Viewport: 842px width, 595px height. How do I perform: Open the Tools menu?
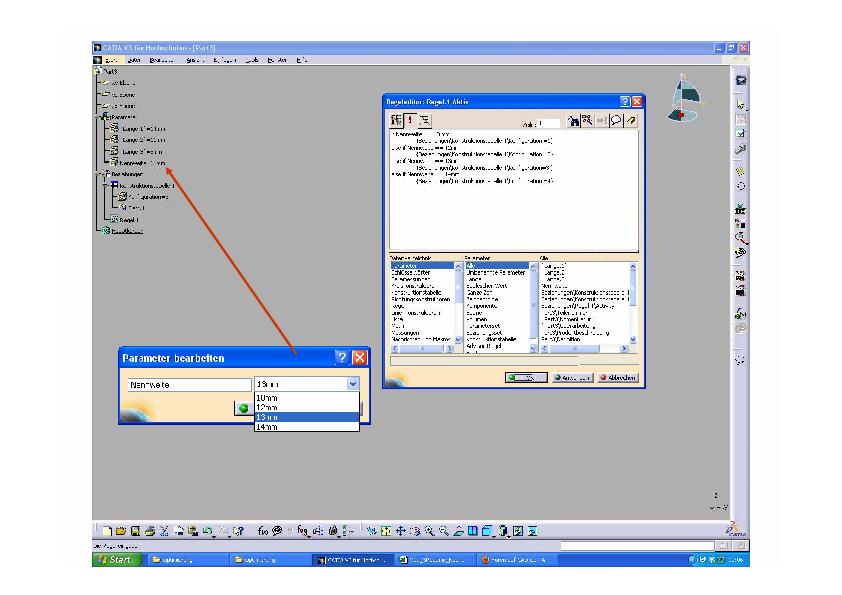tap(252, 60)
